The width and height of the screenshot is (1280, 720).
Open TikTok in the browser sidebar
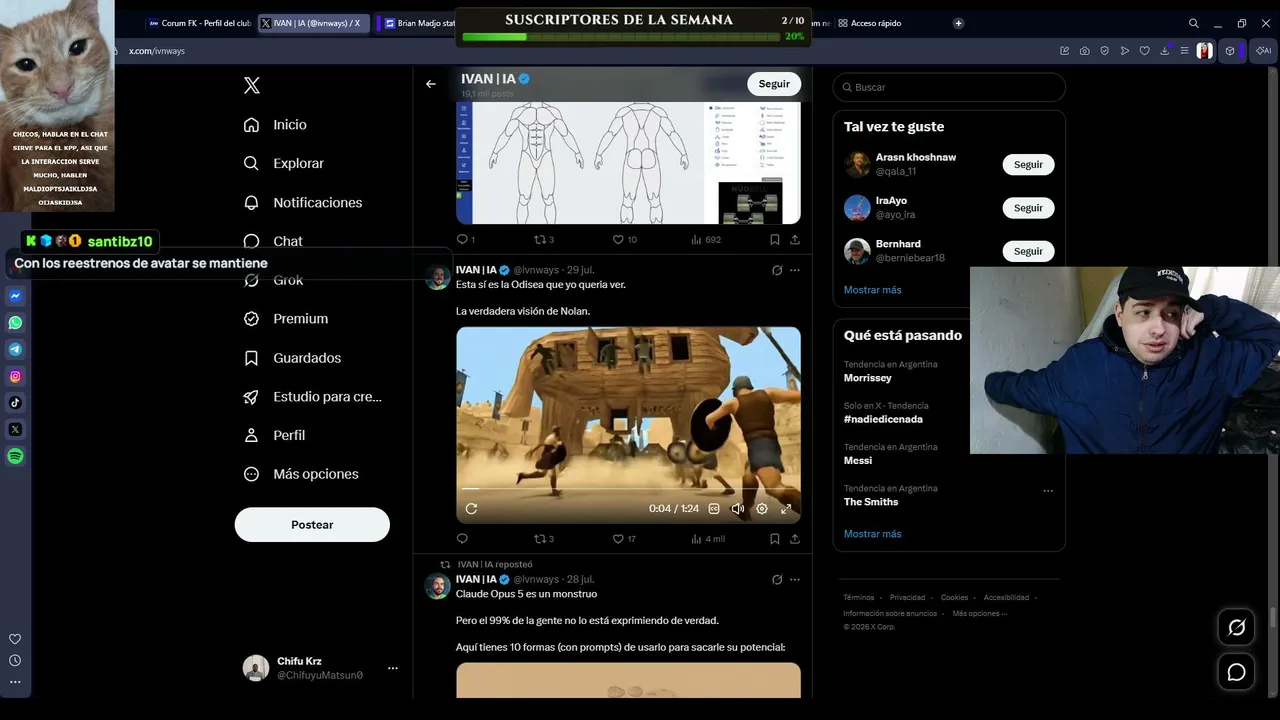click(x=15, y=403)
